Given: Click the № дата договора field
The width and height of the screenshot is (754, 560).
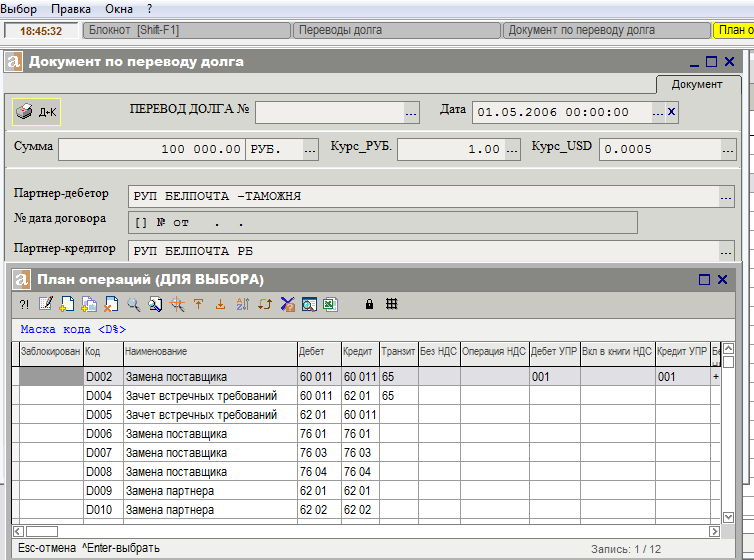Looking at the screenshot, I should 383,223.
